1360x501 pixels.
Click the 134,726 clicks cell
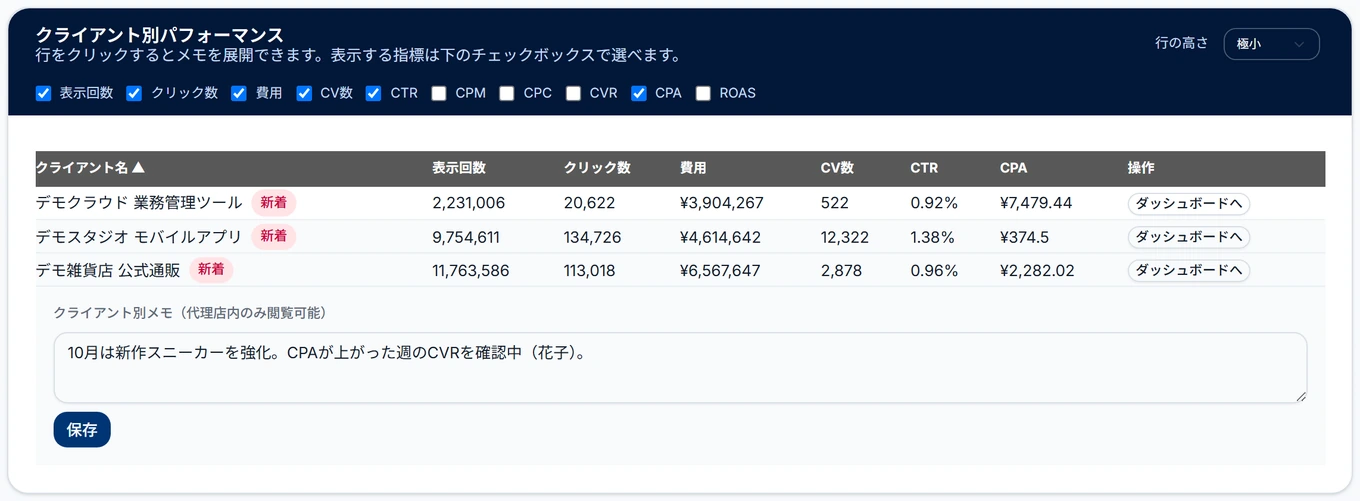[x=593, y=237]
